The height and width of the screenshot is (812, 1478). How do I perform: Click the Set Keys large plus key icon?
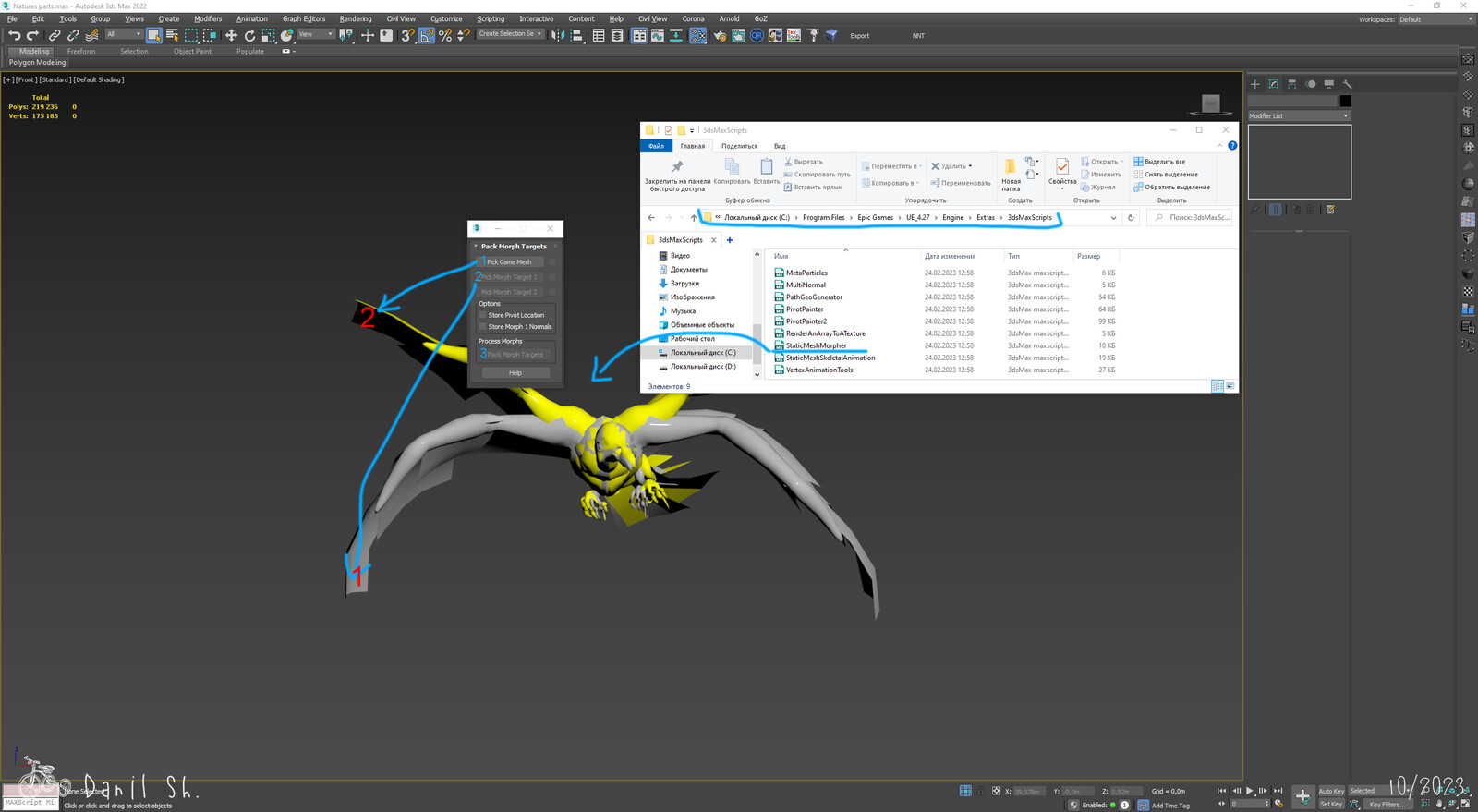[x=1302, y=796]
